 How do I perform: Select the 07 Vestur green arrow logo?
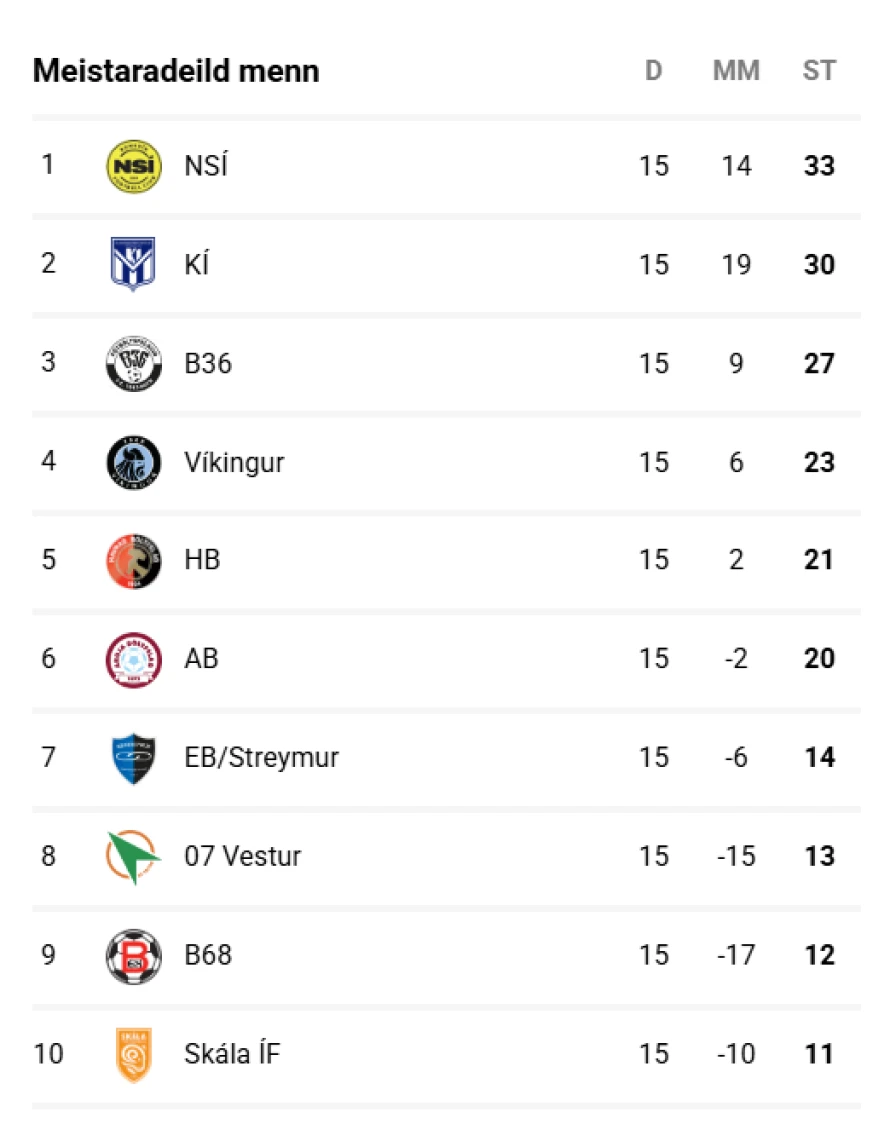tap(133, 857)
